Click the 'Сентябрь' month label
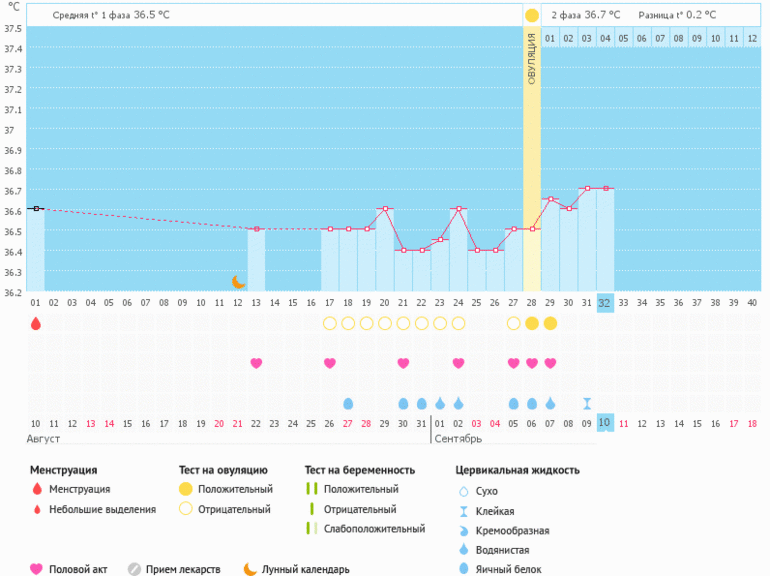 458,439
